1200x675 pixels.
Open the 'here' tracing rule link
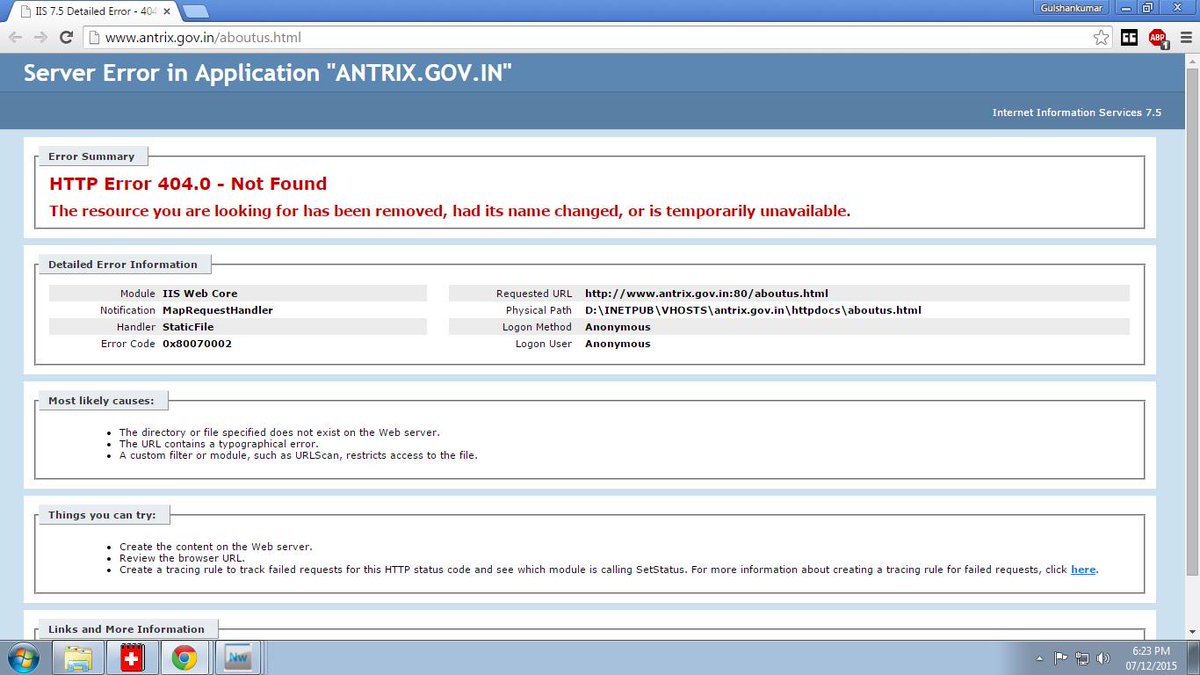[1083, 570]
